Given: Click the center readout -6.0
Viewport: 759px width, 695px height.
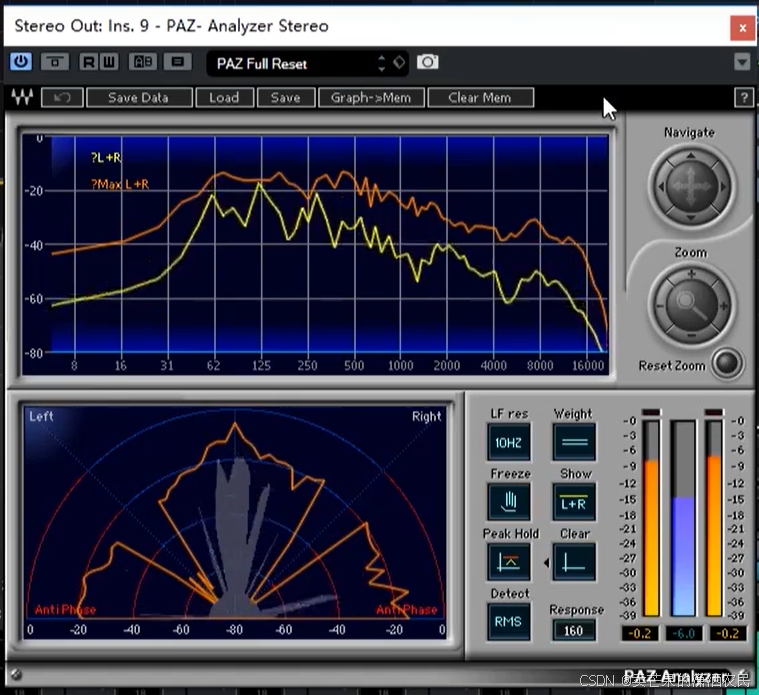Looking at the screenshot, I should point(683,633).
